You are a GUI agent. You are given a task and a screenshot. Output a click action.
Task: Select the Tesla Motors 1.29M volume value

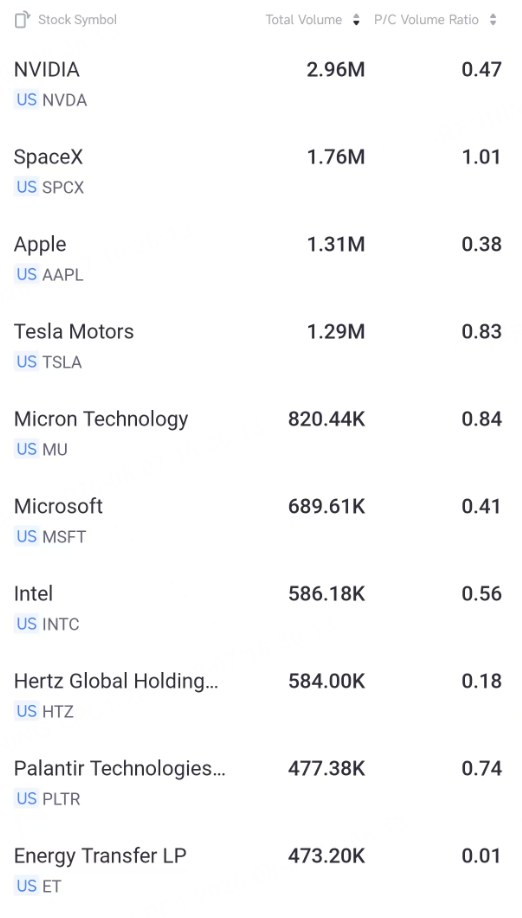tap(336, 331)
